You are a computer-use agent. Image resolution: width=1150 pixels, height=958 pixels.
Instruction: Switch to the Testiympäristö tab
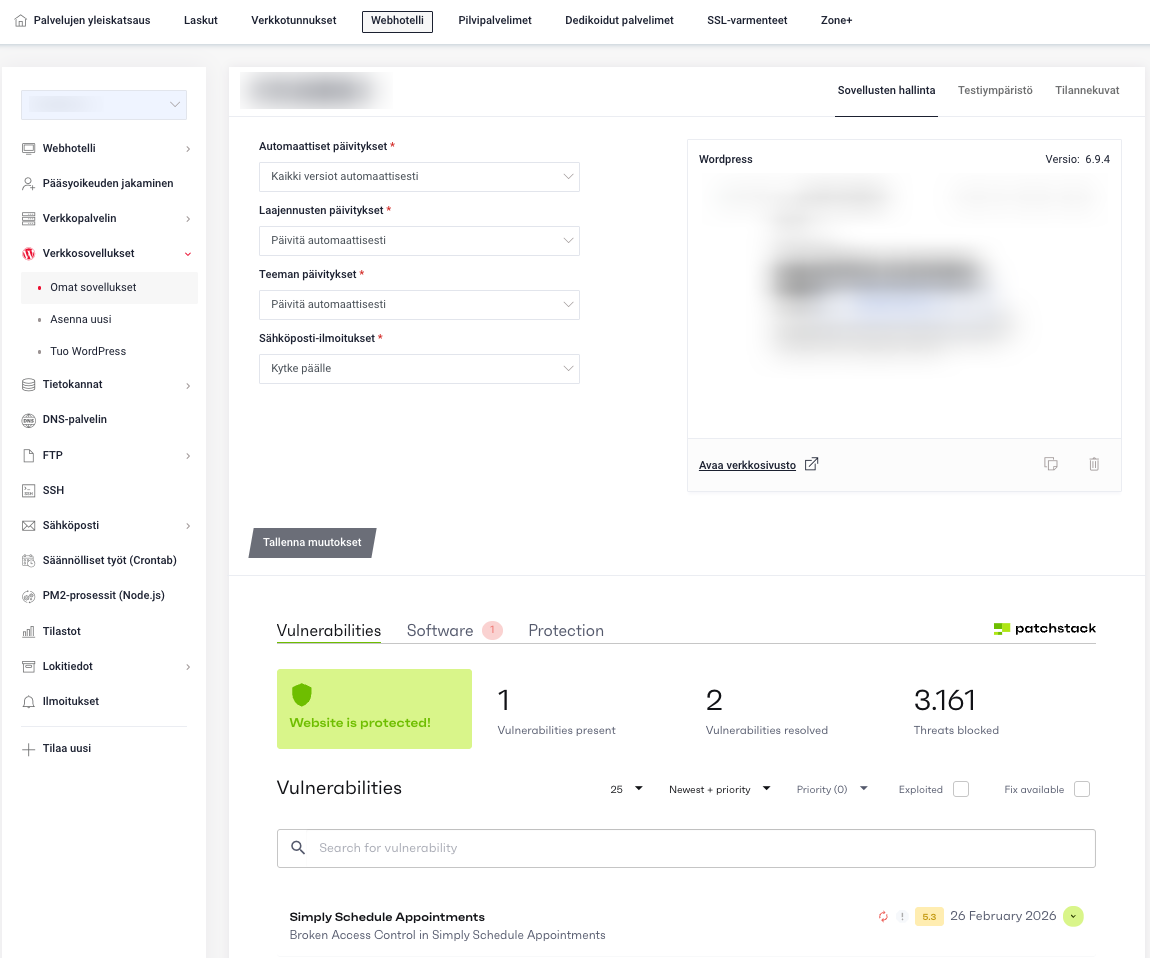pyautogui.click(x=994, y=90)
